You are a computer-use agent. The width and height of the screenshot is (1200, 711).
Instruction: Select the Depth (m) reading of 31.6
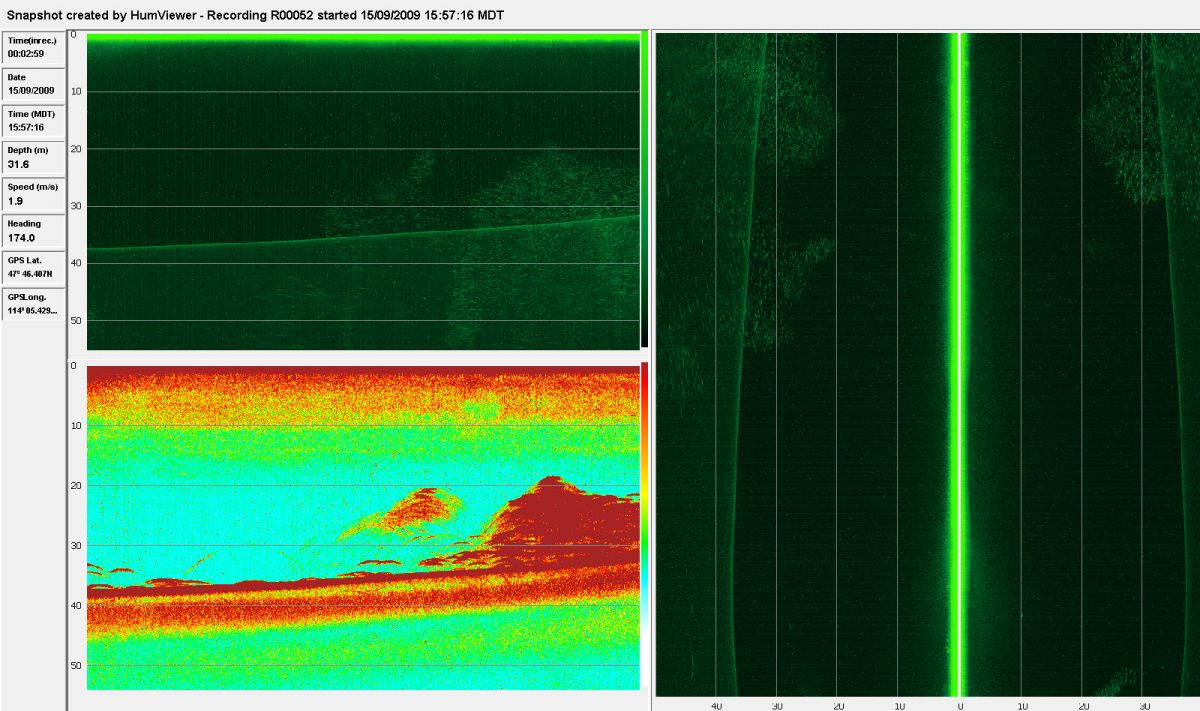(33, 158)
